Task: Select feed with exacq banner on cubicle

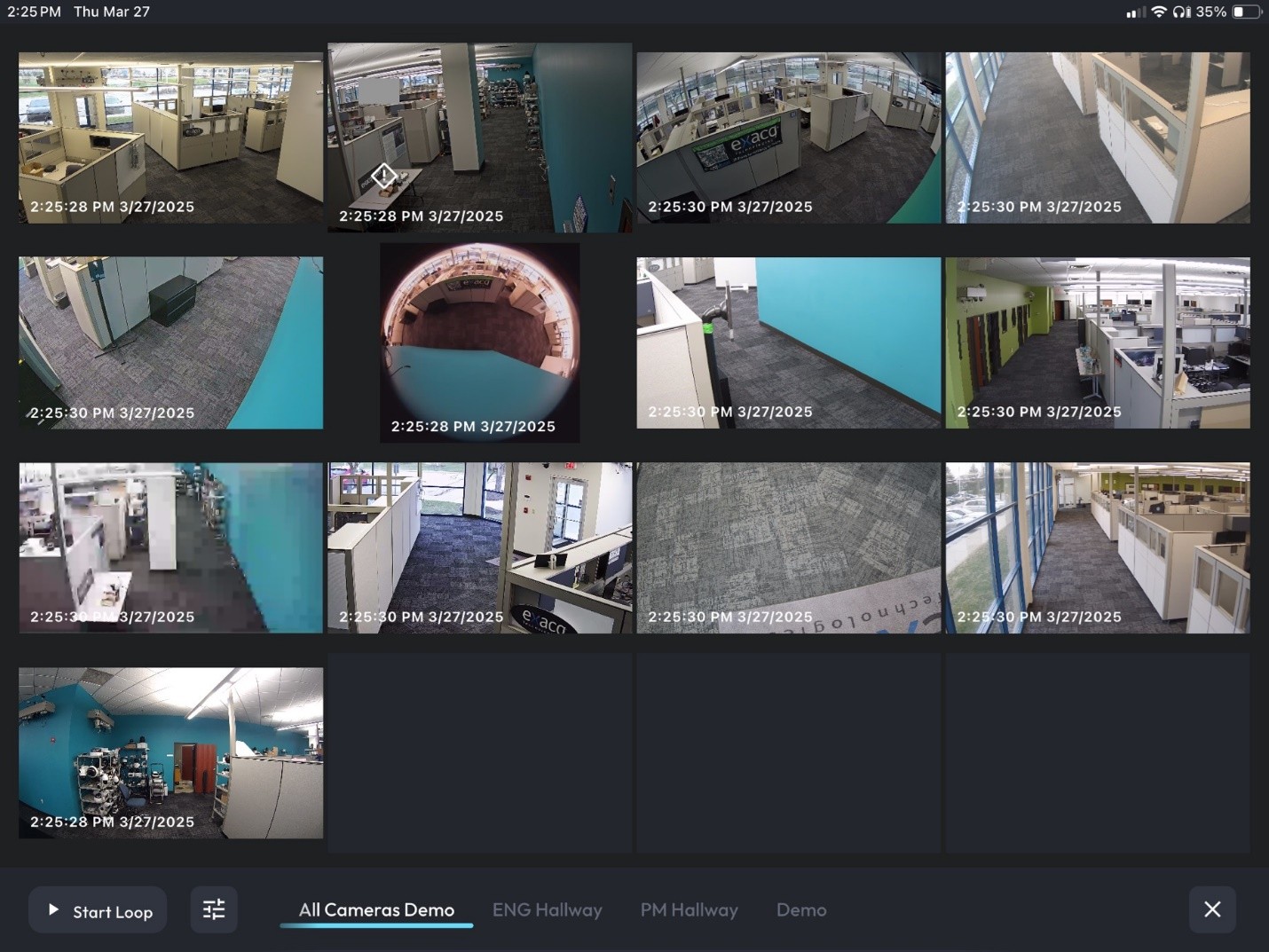Action: click(788, 138)
